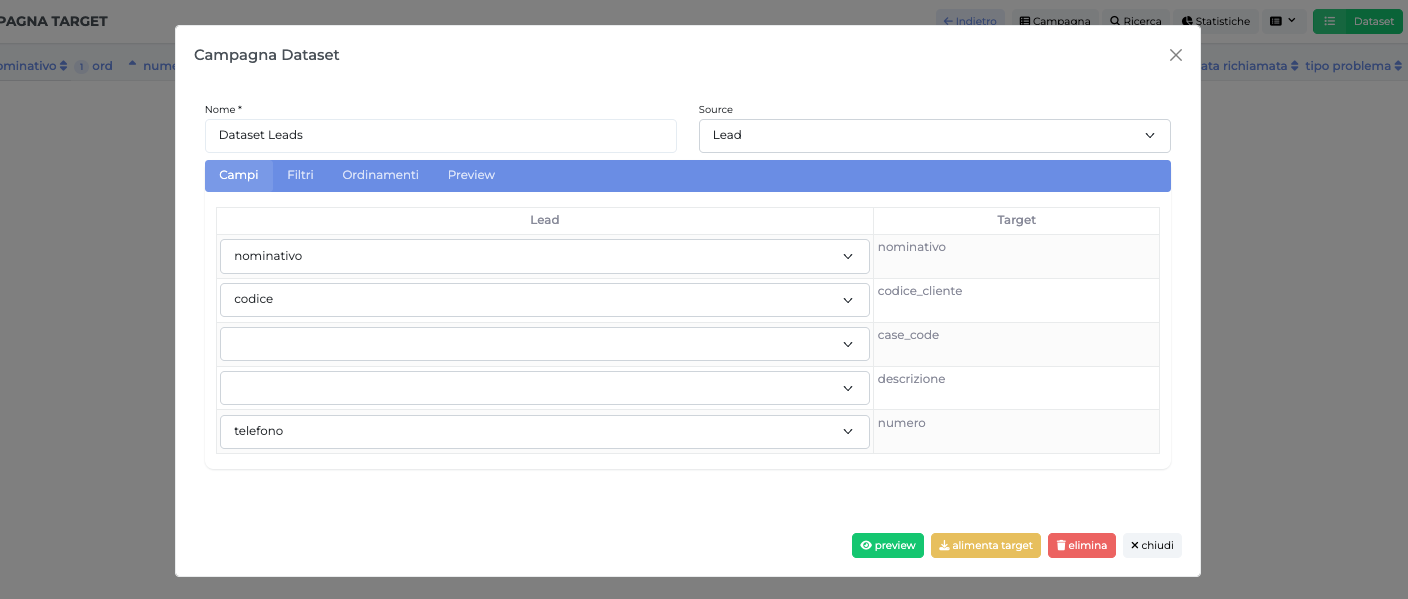Sort by the nominativo column header

[33, 66]
